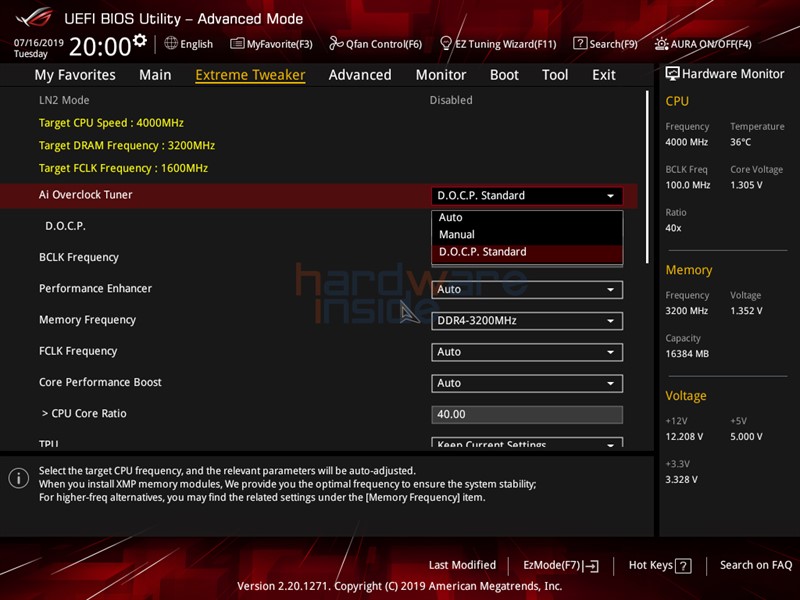Select the Ai Overclock Tuner label
800x600 pixels.
pos(86,195)
